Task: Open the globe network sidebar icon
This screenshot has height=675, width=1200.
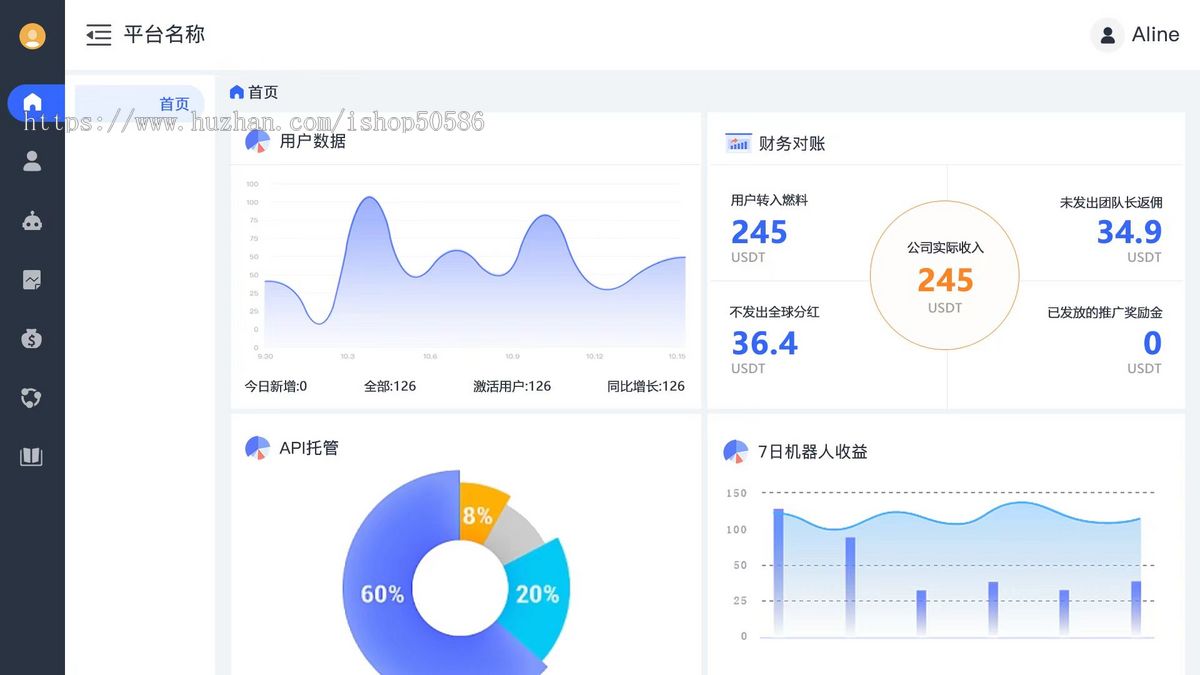Action: coord(32,398)
